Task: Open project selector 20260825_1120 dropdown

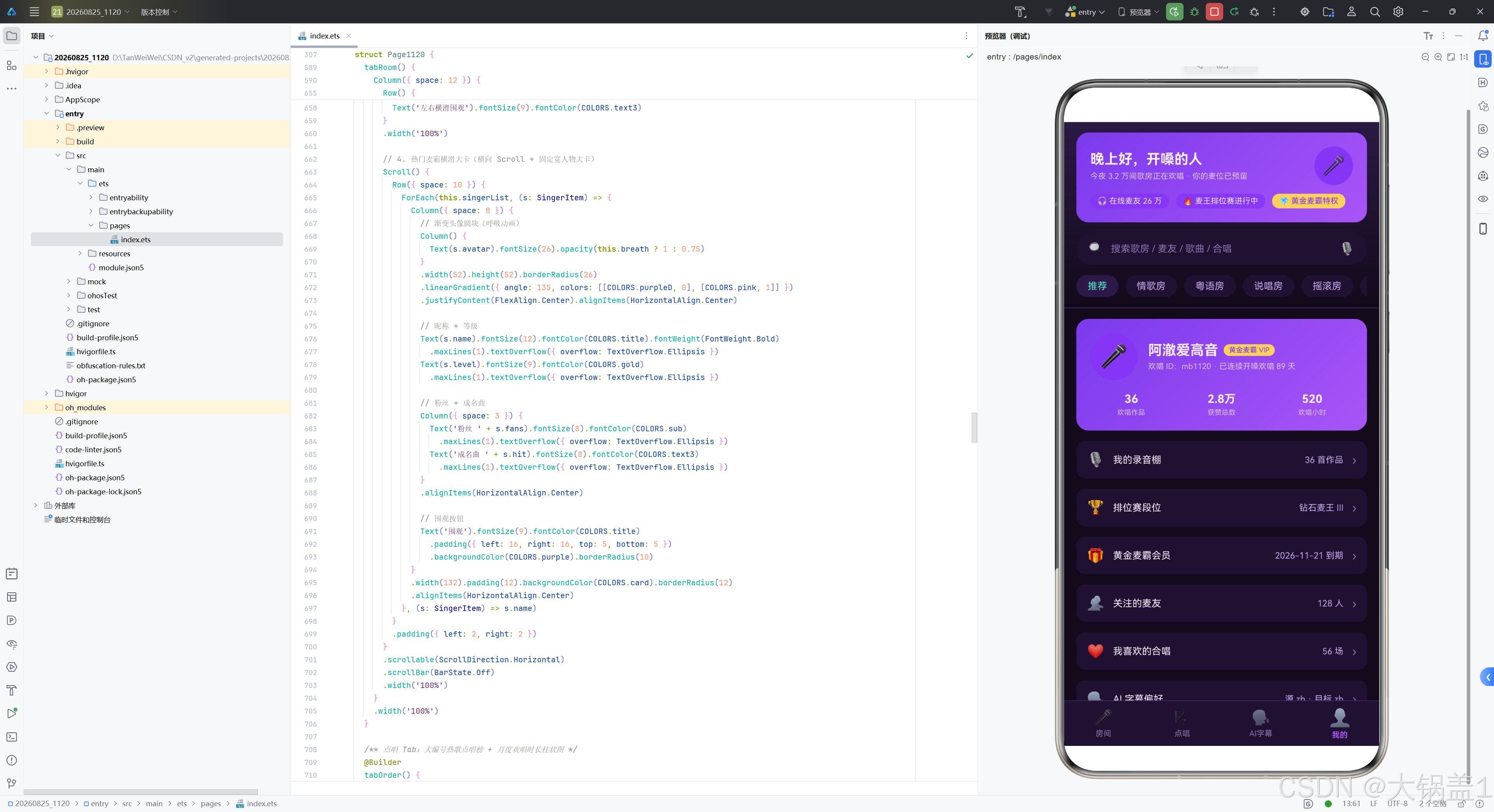Action: [91, 12]
